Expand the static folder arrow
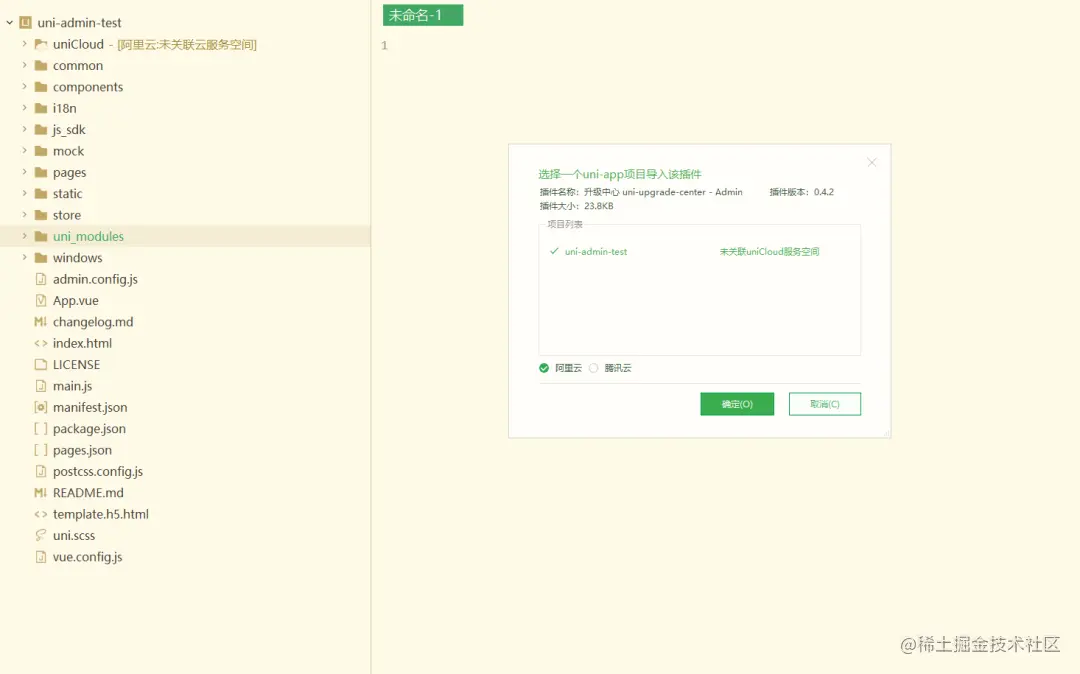 coord(24,193)
